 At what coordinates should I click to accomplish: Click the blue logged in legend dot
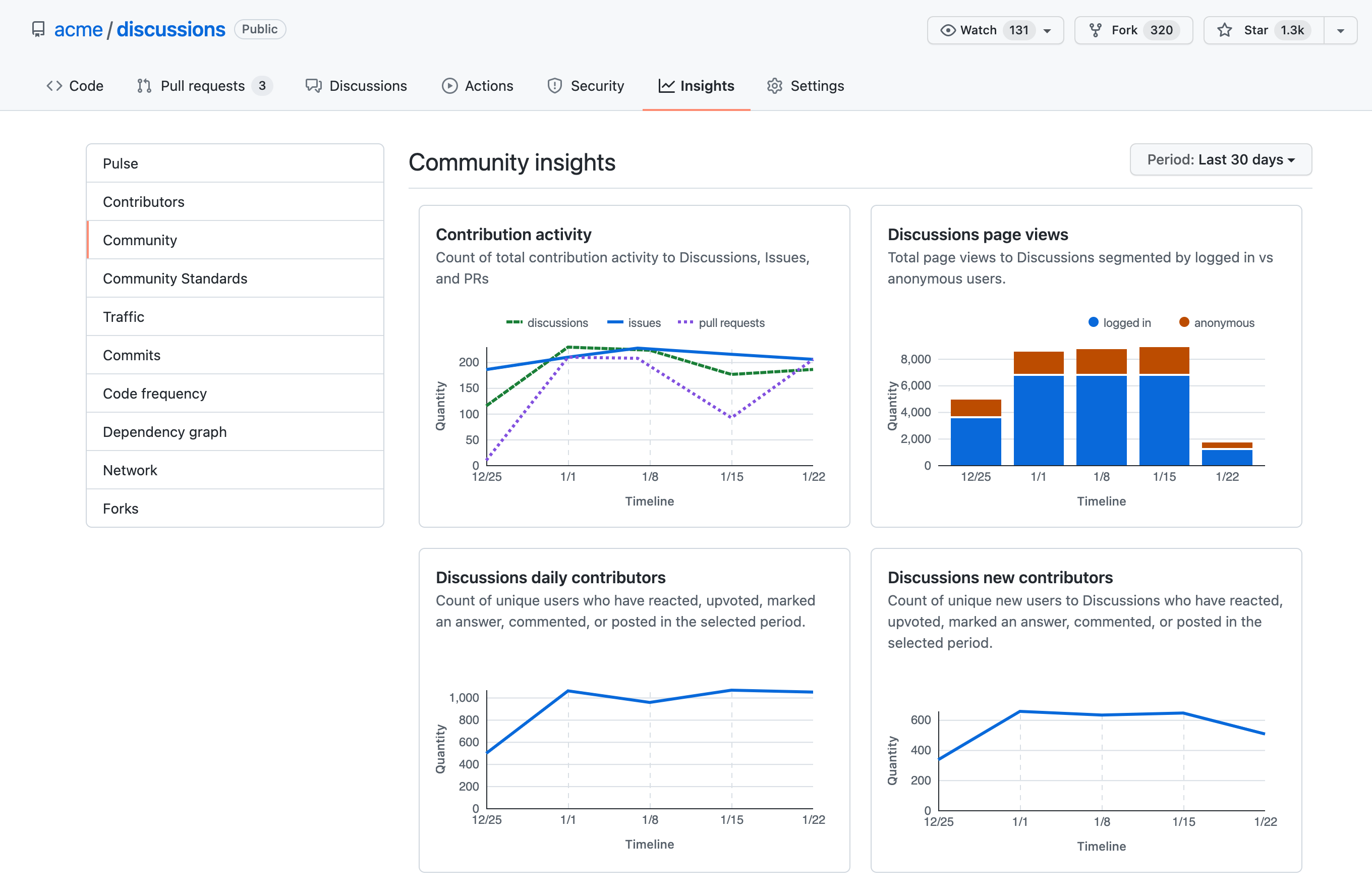coord(1094,322)
